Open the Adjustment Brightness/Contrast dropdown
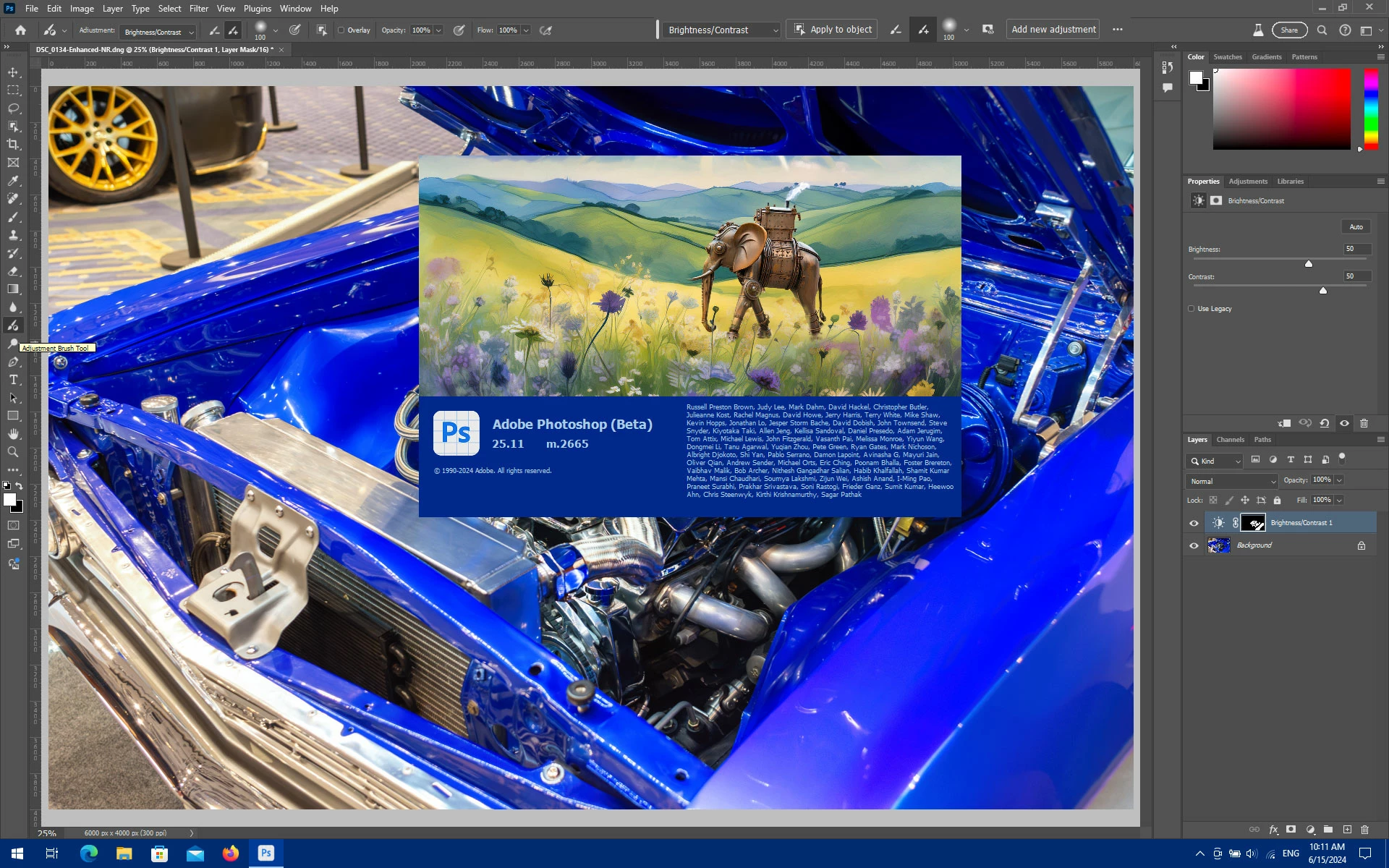The width and height of the screenshot is (1389, 868). (158, 32)
